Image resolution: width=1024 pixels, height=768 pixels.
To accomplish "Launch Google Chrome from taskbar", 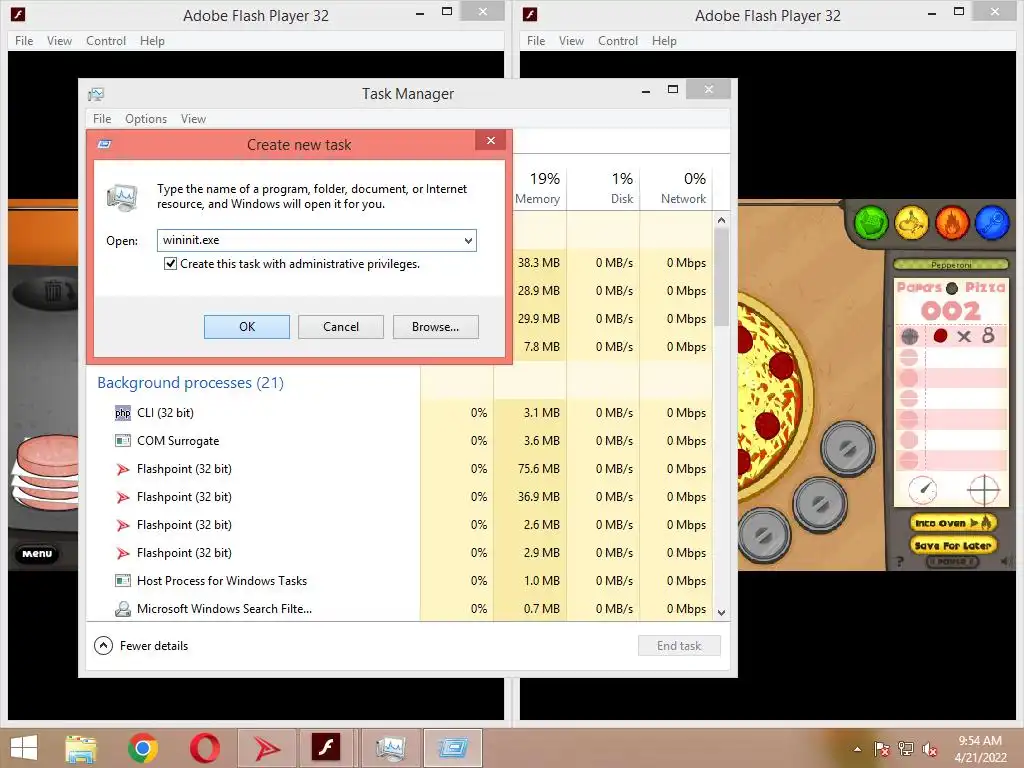I will tap(143, 748).
